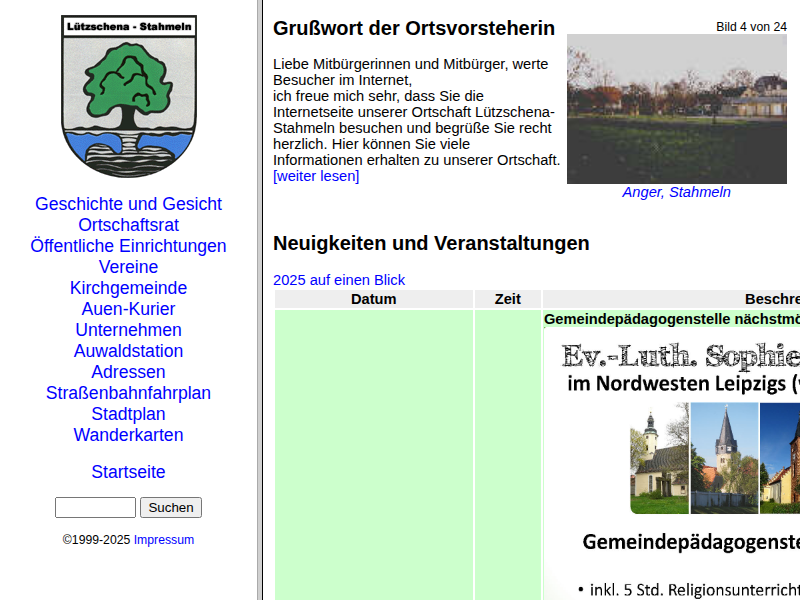Viewport: 800px width, 600px height.
Task: Open Öffentliche Einrichtungen link
Action: (x=128, y=246)
